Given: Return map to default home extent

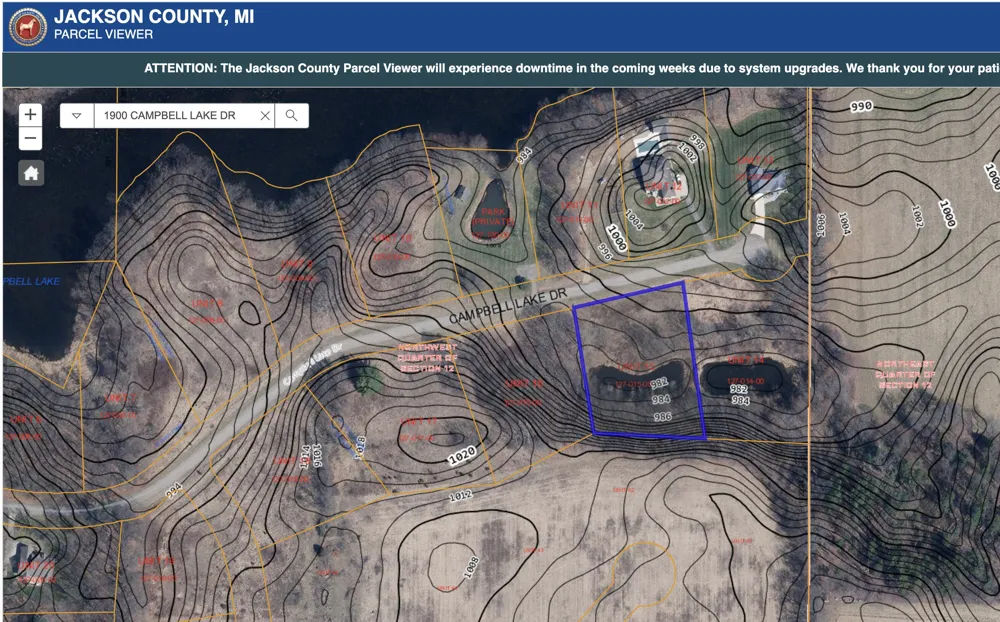Looking at the screenshot, I should (31, 173).
